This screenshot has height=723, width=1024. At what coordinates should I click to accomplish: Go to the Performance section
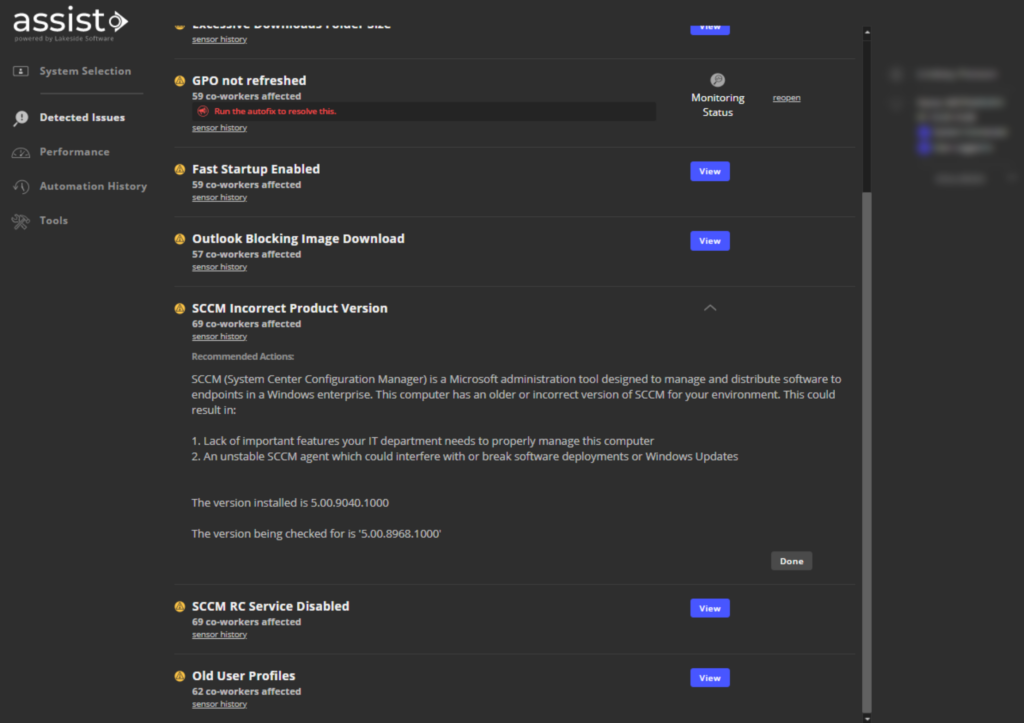[74, 152]
